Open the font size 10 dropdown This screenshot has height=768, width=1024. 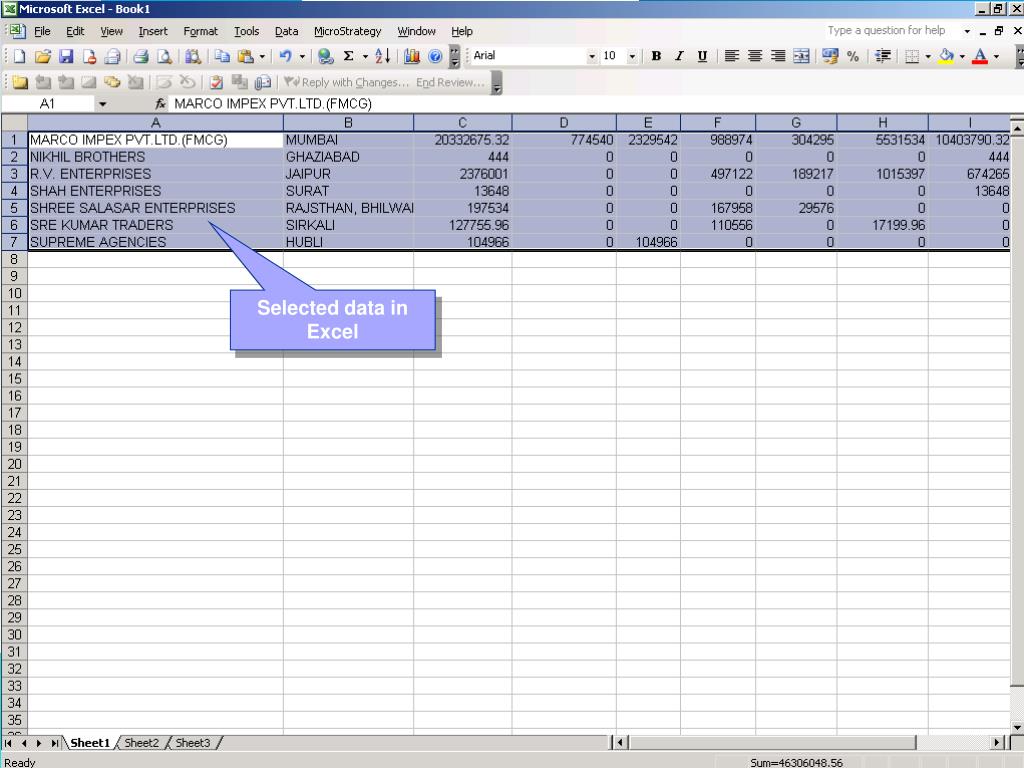tap(632, 56)
